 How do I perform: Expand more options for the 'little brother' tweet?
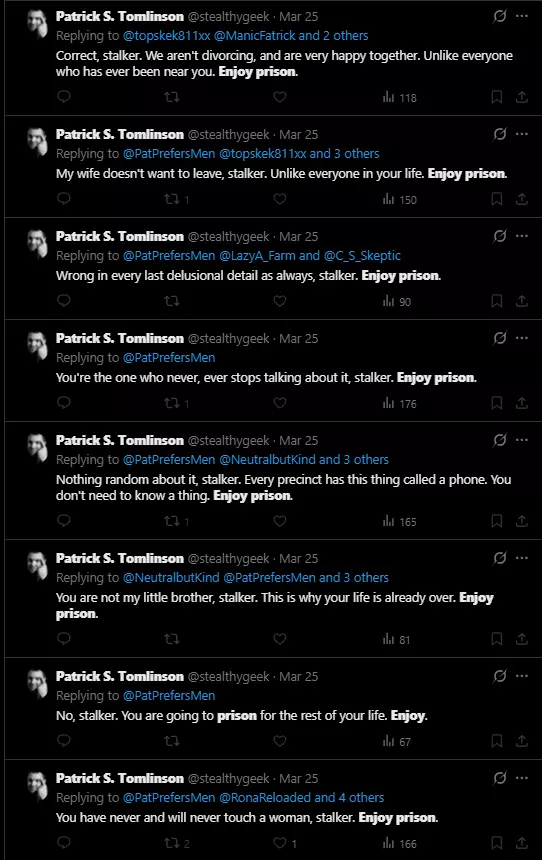(x=522, y=558)
